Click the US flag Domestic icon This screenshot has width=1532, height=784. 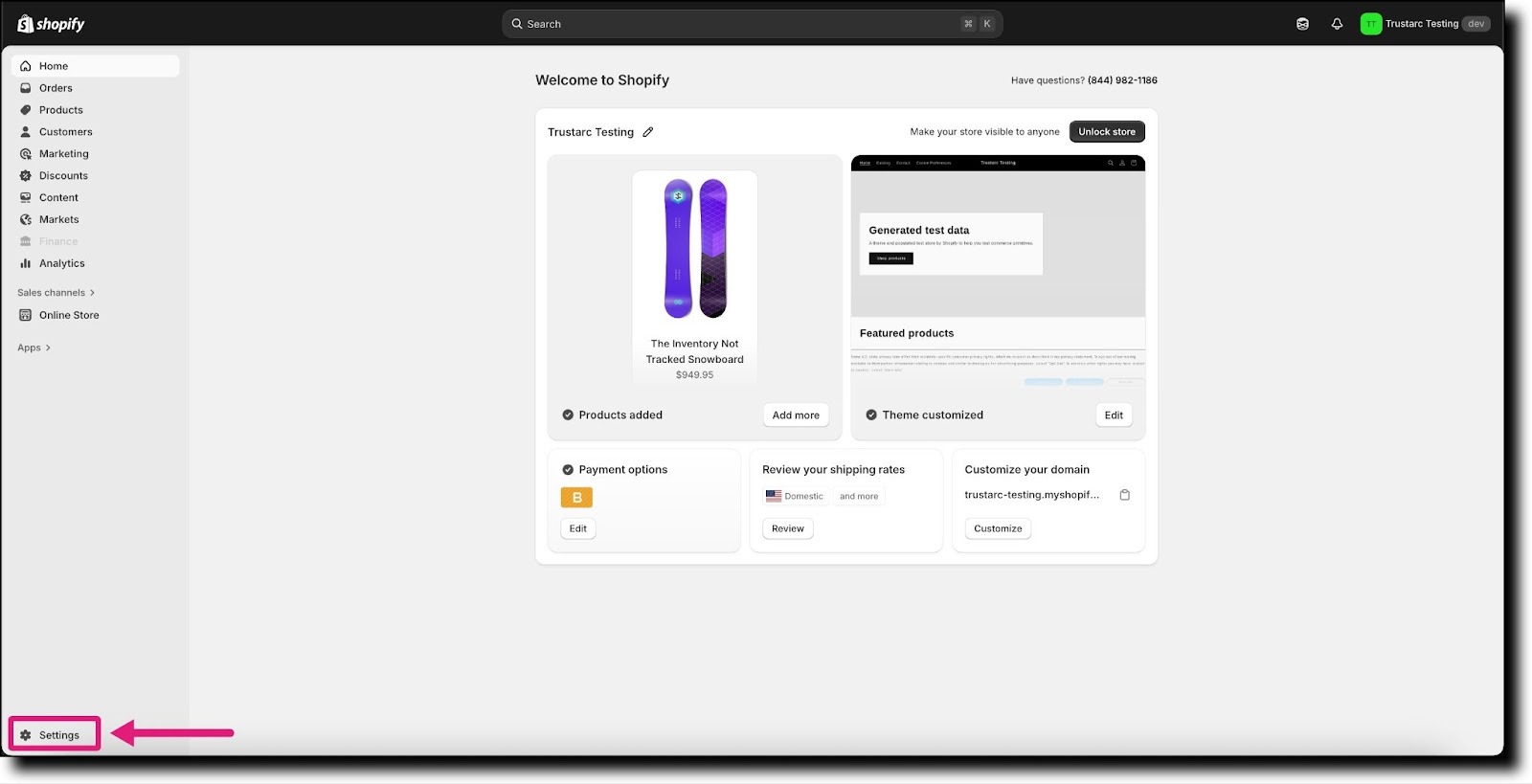[x=774, y=496]
